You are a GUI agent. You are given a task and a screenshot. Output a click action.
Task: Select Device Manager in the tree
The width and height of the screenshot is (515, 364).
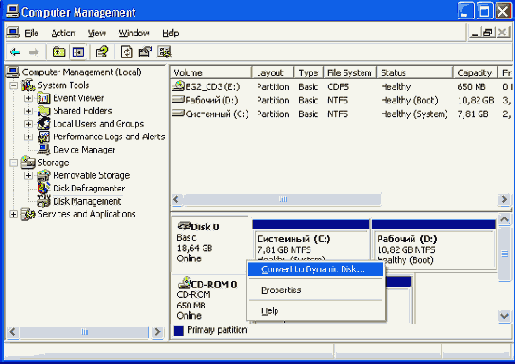pos(84,150)
